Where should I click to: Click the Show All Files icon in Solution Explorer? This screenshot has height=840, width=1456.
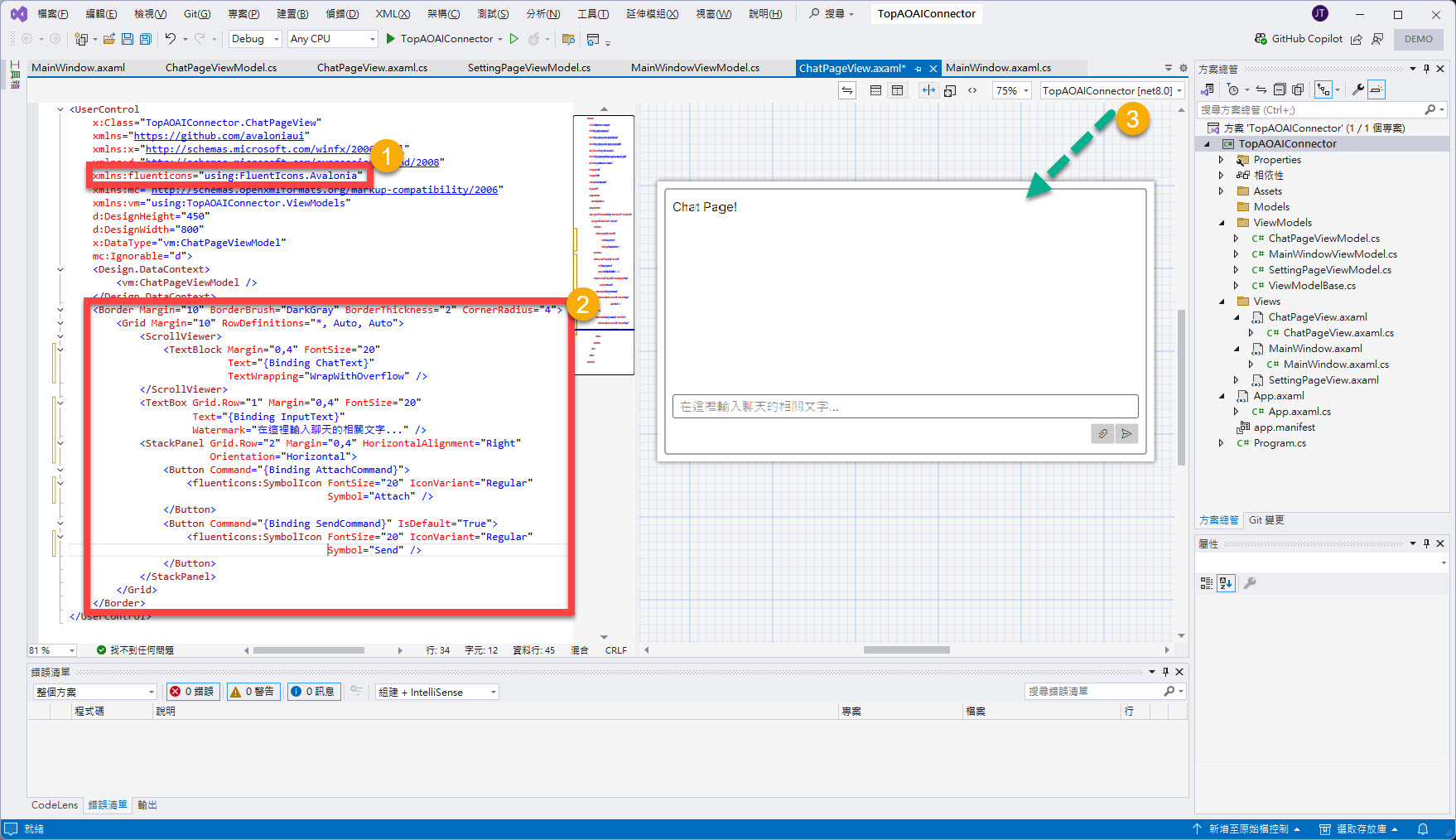pyautogui.click(x=1298, y=89)
